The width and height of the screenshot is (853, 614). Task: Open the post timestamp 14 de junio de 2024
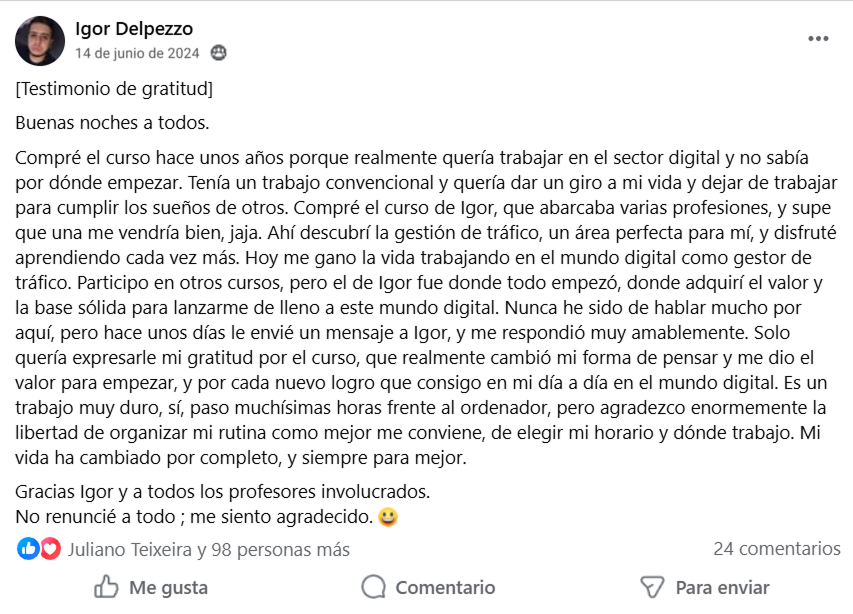tap(137, 53)
